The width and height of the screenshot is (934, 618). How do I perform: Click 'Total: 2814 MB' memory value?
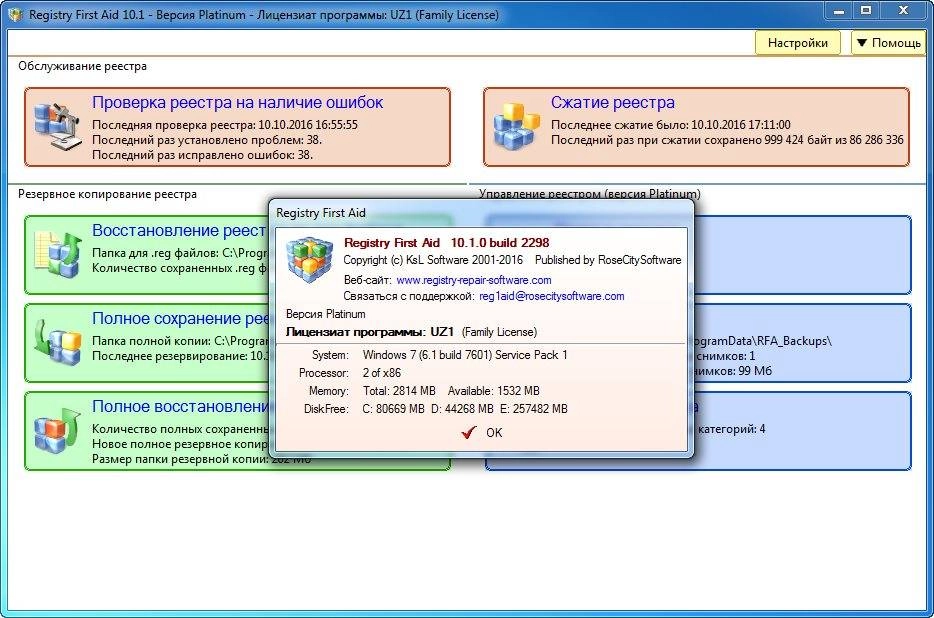399,391
